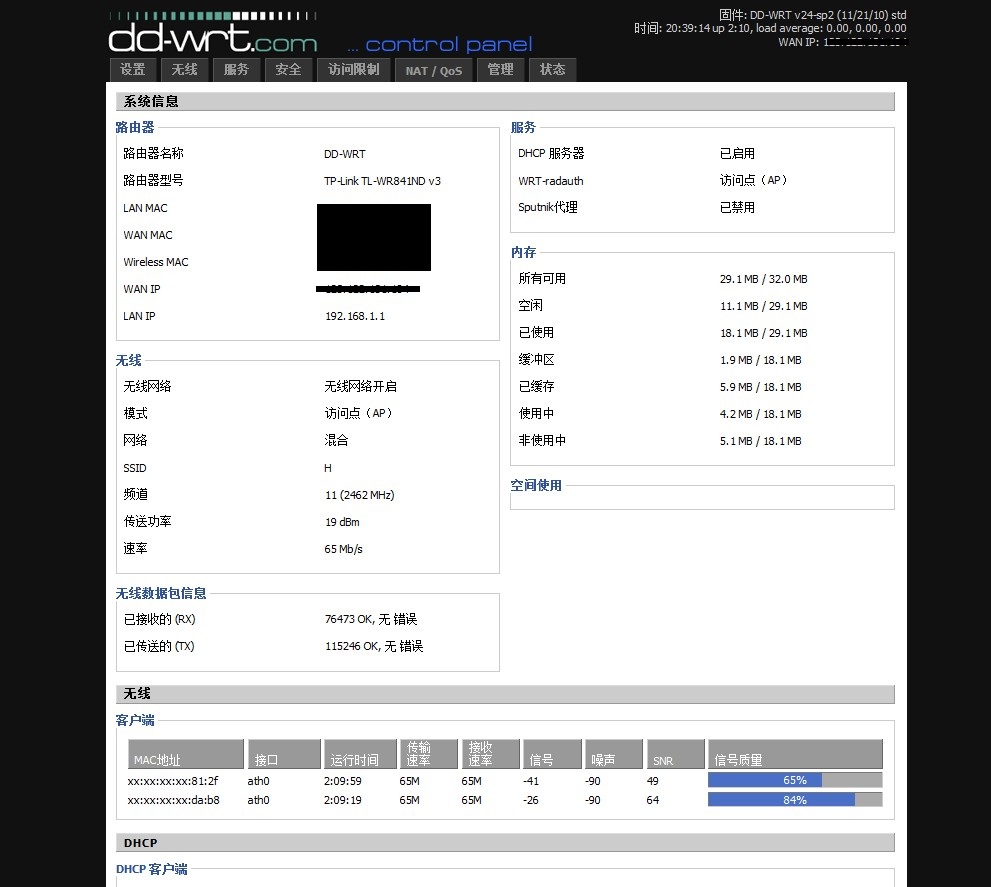This screenshot has width=991, height=887.
Task: Click the DHCP 客户端 section header
Action: (x=152, y=869)
